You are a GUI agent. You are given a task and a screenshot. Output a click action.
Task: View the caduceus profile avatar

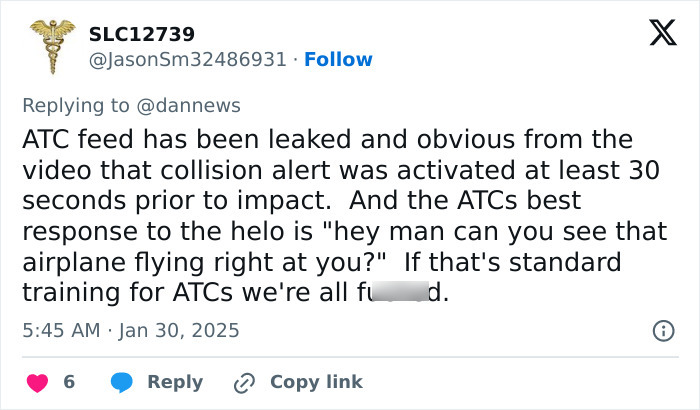53,46
